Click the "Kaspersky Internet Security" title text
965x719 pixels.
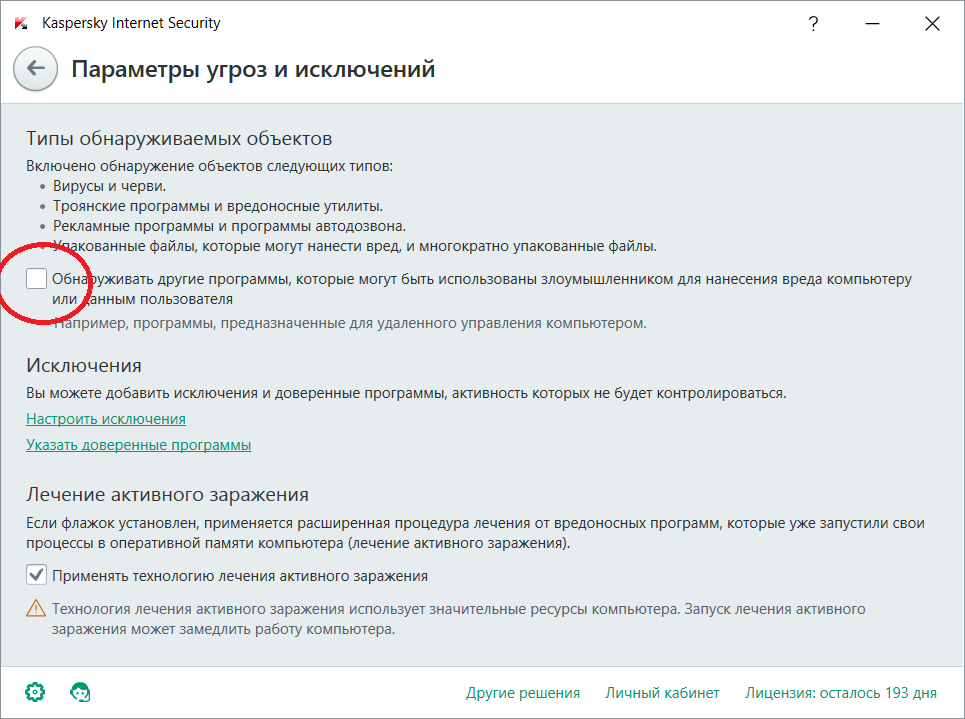(131, 23)
